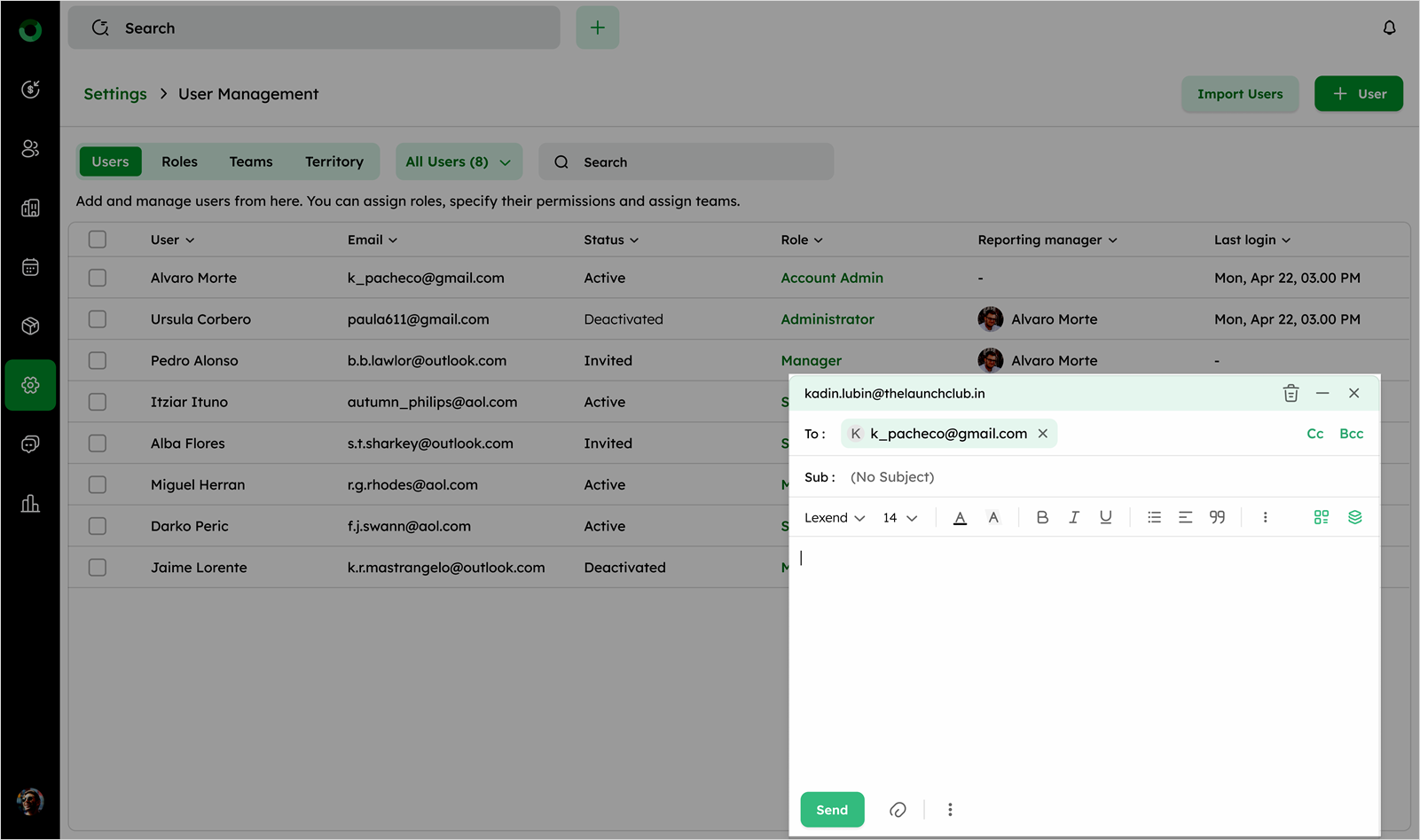Screen dimensions: 1420x840
Task: Apply italic formatting in email composer
Action: pos(1073,517)
